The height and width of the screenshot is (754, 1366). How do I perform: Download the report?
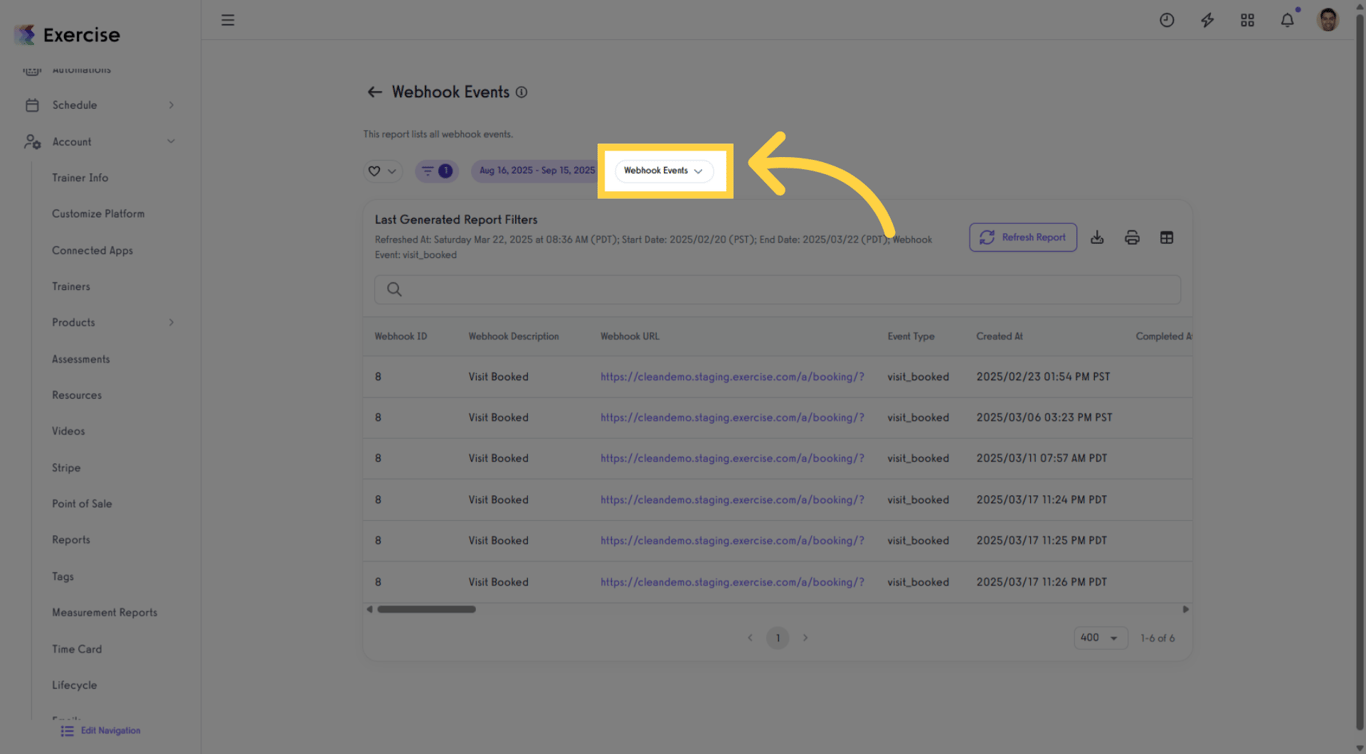[x=1097, y=237]
